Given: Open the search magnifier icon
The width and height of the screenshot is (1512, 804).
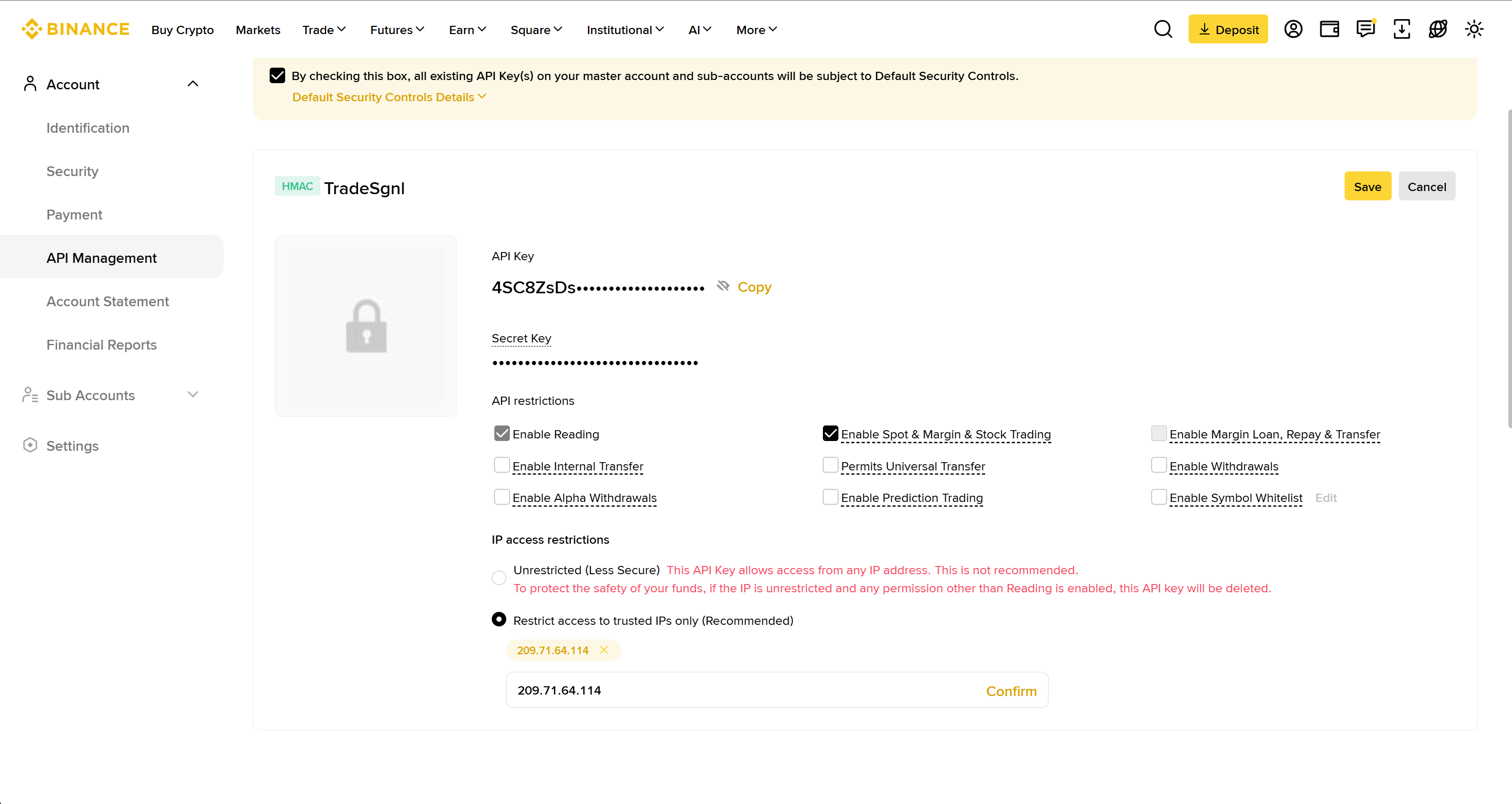Looking at the screenshot, I should coord(1163,29).
